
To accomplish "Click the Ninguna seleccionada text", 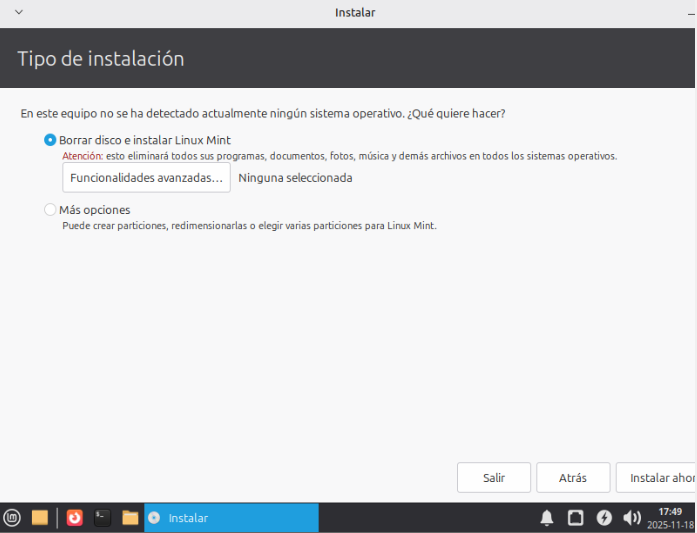I will pos(295,178).
